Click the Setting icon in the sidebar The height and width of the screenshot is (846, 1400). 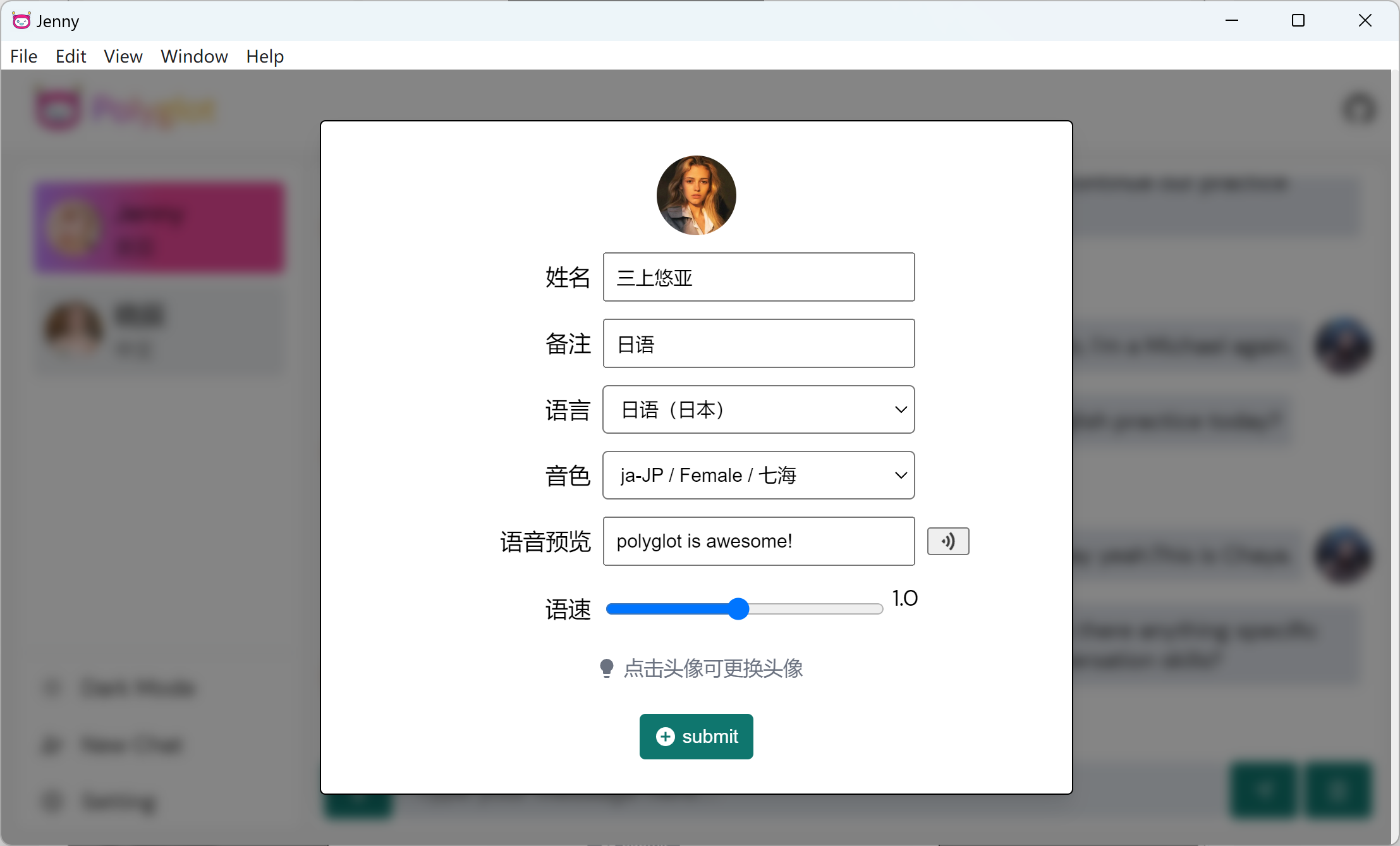tap(52, 802)
